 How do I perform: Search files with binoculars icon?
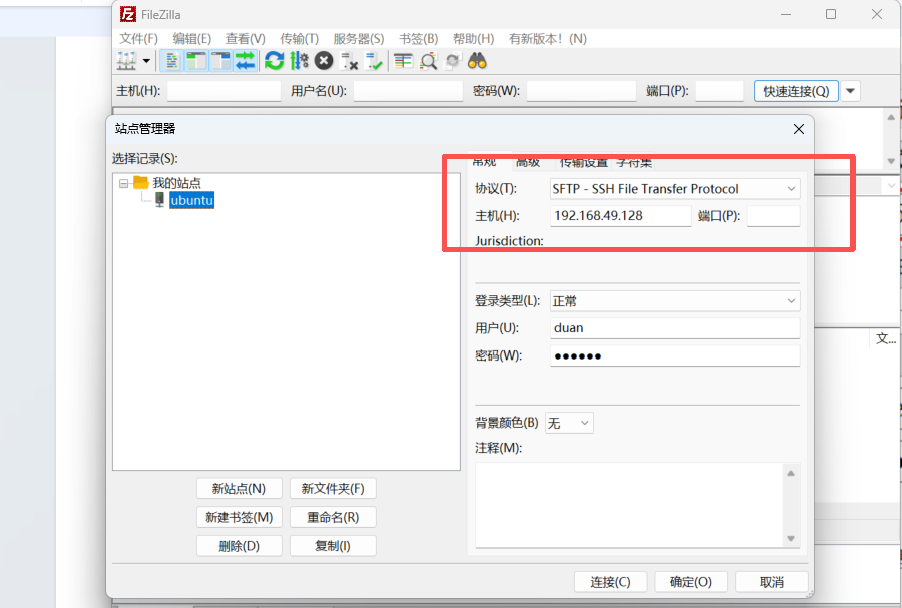click(x=477, y=60)
